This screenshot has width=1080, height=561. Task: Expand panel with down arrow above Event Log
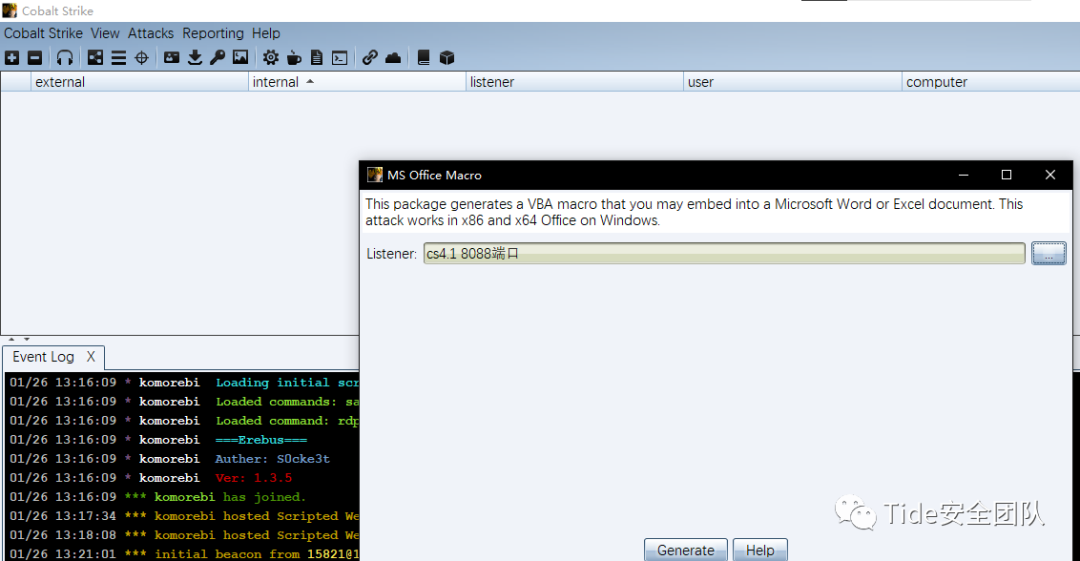coord(27,339)
